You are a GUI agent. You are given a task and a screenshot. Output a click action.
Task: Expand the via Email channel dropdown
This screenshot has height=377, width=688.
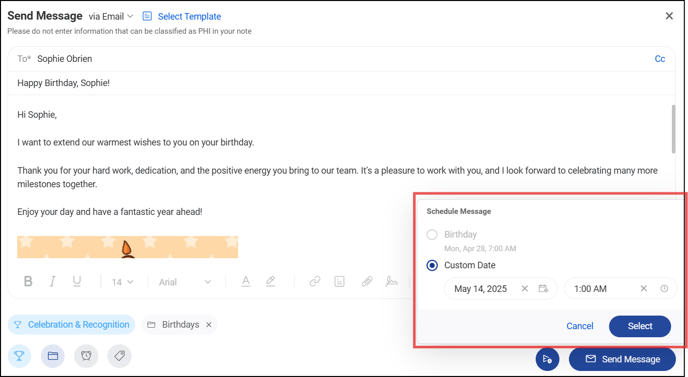(x=111, y=17)
